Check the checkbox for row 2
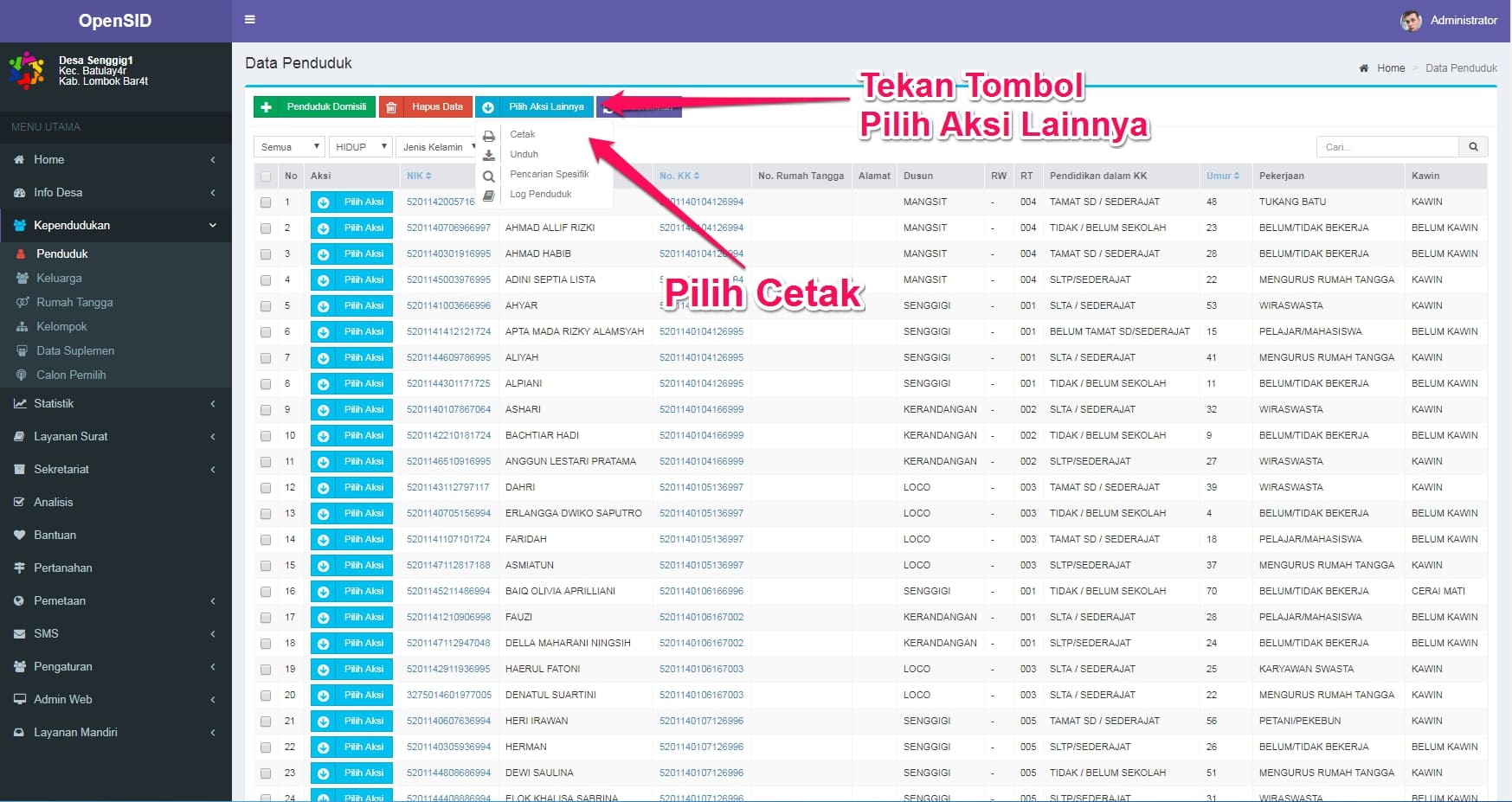 266,228
